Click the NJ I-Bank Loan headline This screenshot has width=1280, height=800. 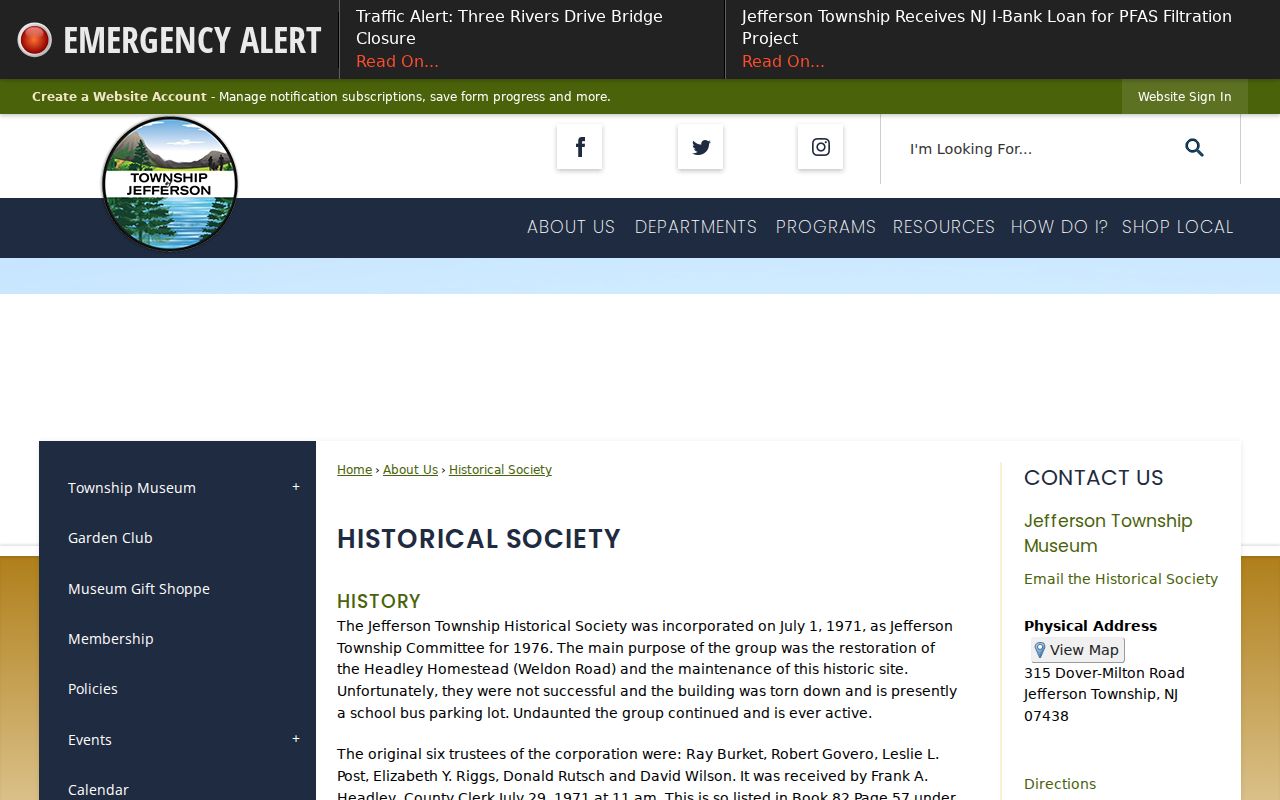[987, 27]
